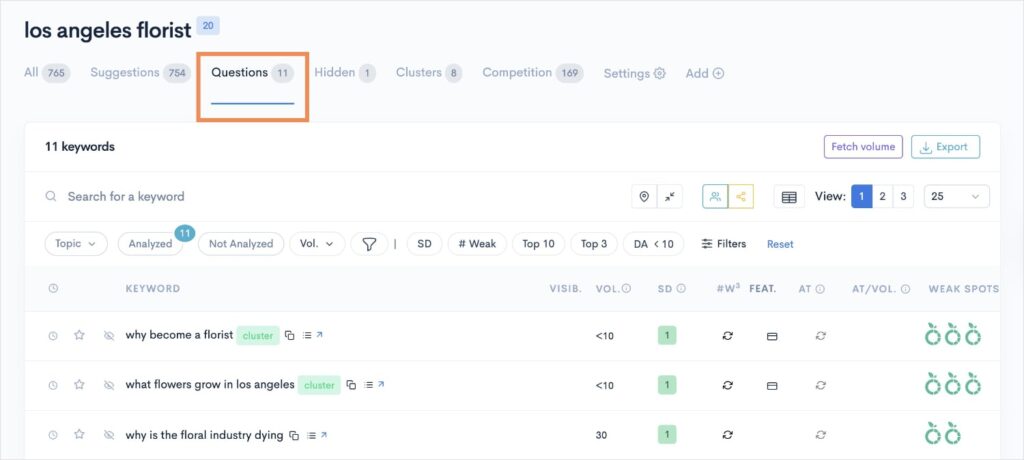Hide the 'why become a florist' keyword
The width and height of the screenshot is (1024, 460).
coord(109,335)
